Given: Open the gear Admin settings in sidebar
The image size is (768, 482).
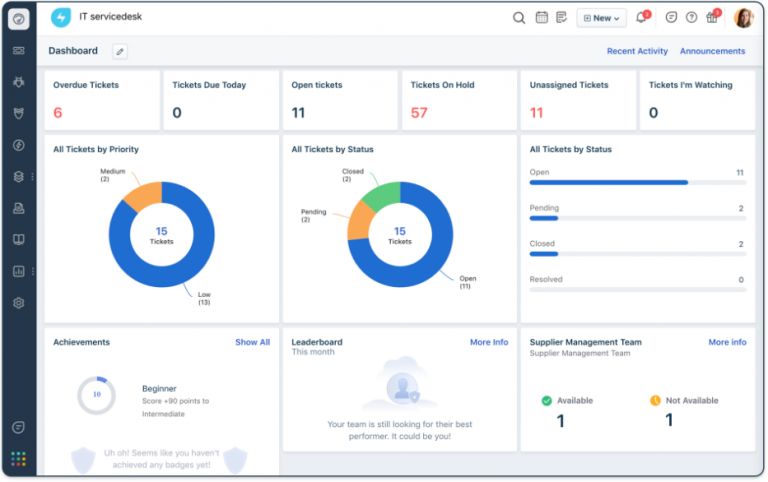Looking at the screenshot, I should click(19, 303).
